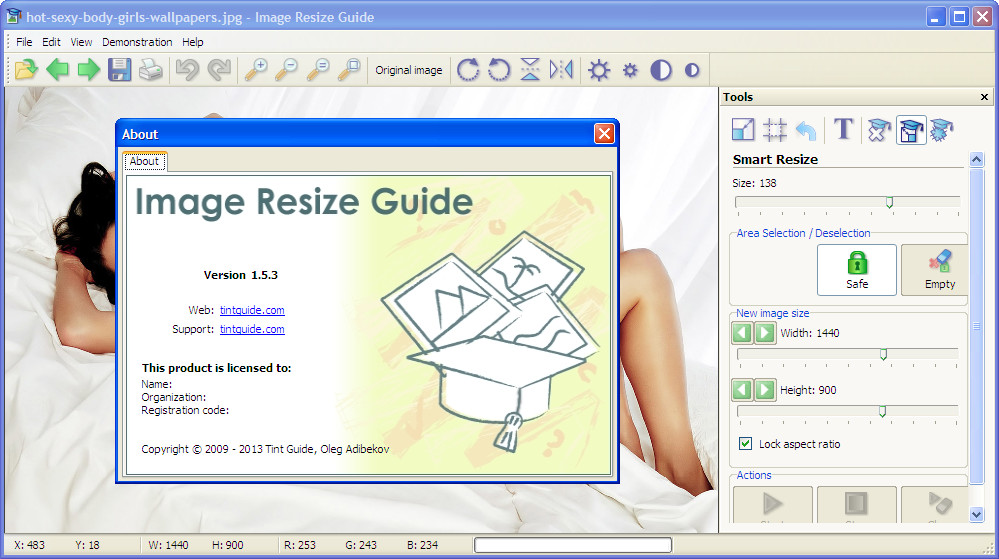Click the Safe area selection button
Viewport: 999px width, 559px height.
[857, 270]
